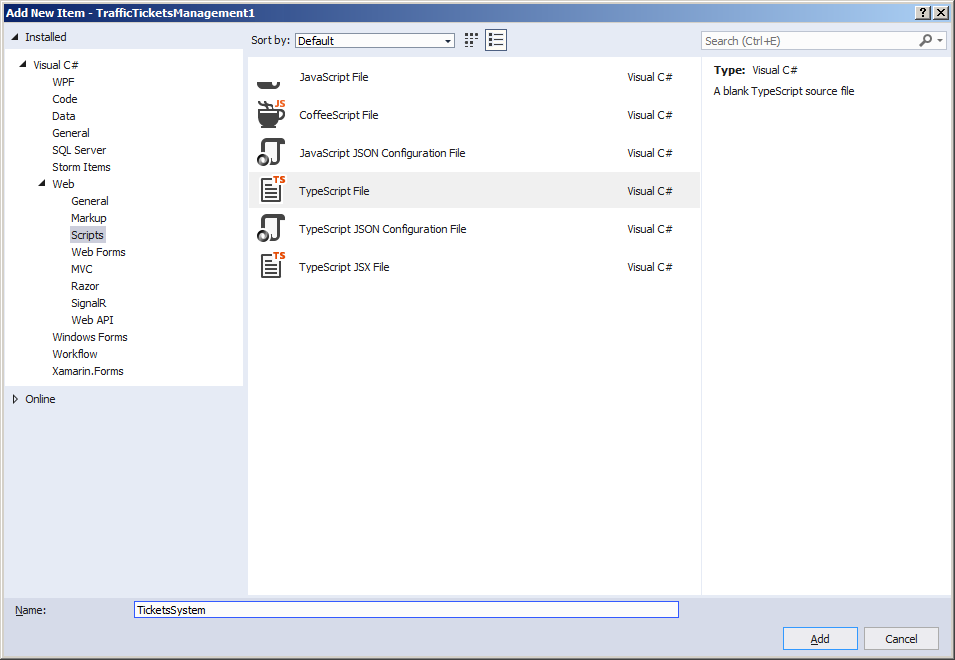This screenshot has height=660, width=955.
Task: Collapse the Installed section
Action: [x=15, y=37]
